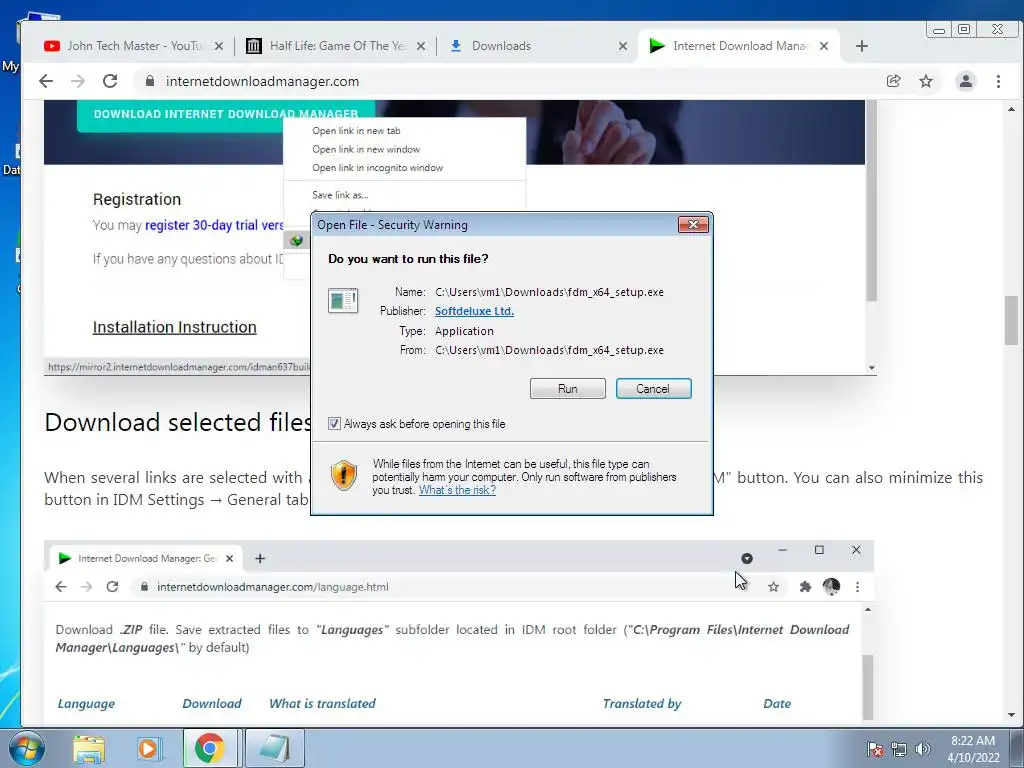Click the file icon in security dialog
Screen dimensions: 1024x768
(x=343, y=301)
